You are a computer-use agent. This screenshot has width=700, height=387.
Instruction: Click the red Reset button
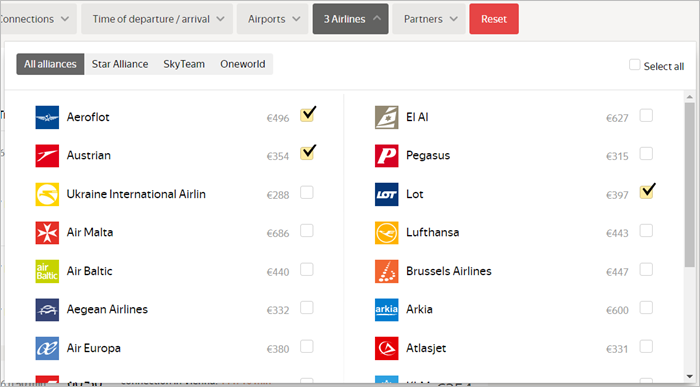[x=494, y=19]
